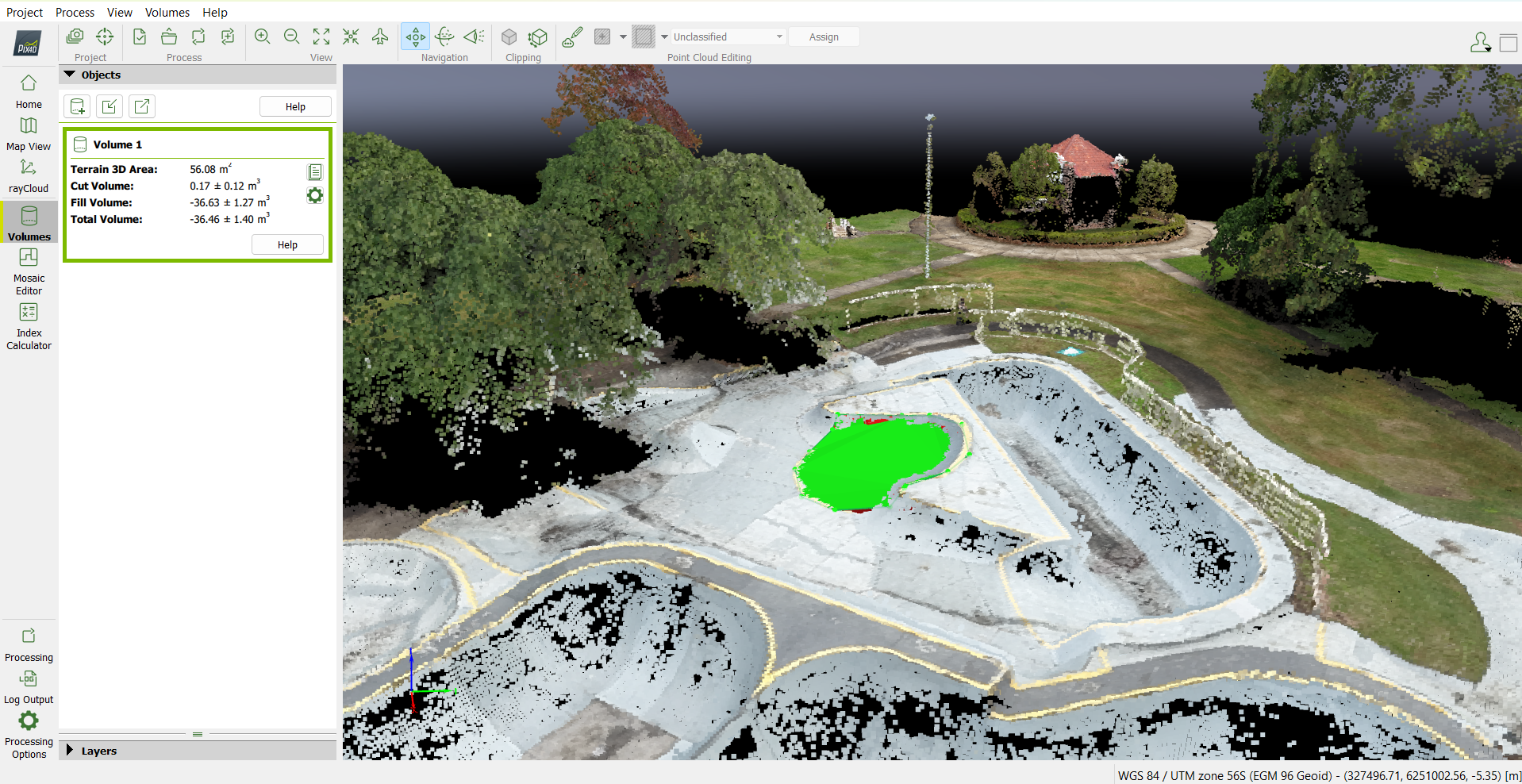Click the Assign button

pyautogui.click(x=824, y=37)
